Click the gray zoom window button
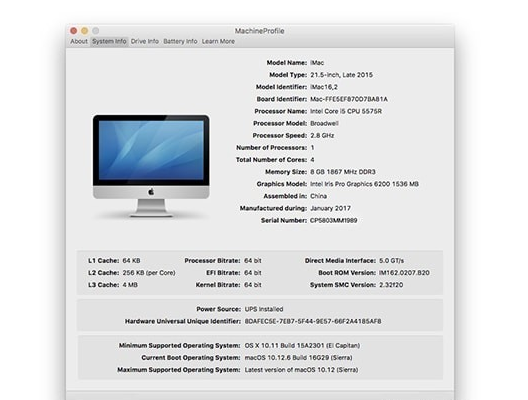The height and width of the screenshot is (400, 528). click(96, 31)
